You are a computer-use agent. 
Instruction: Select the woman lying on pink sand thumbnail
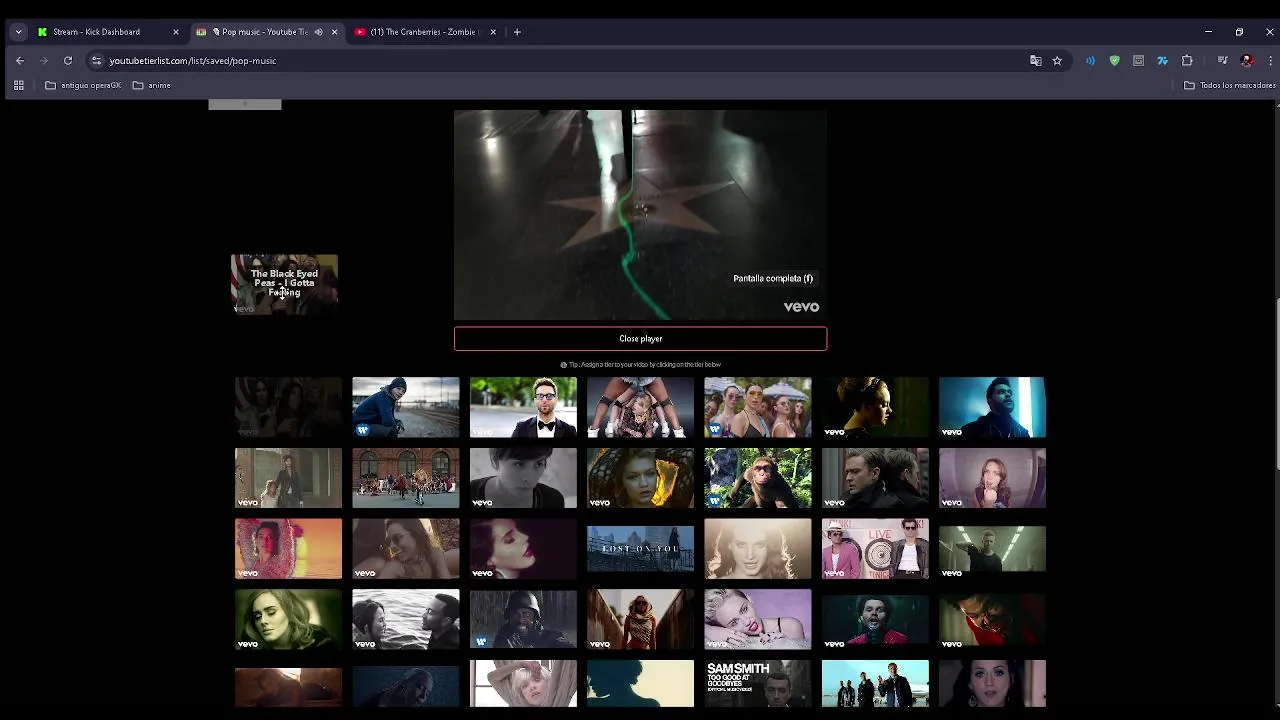click(288, 548)
